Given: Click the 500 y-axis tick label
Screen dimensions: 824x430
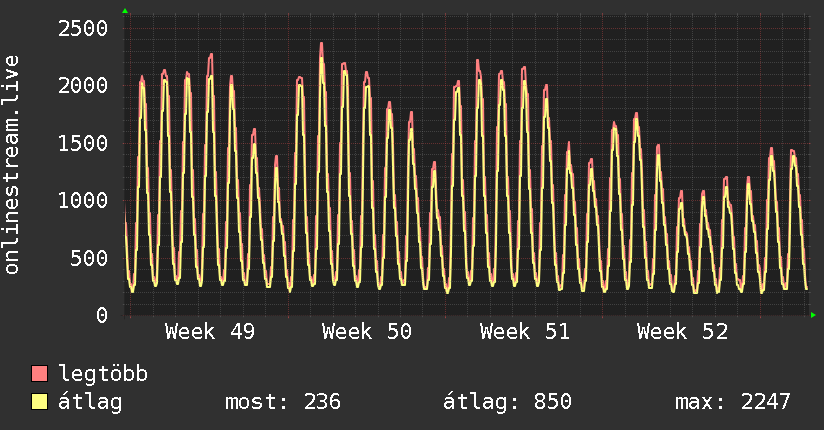Looking at the screenshot, I should coord(87,258).
